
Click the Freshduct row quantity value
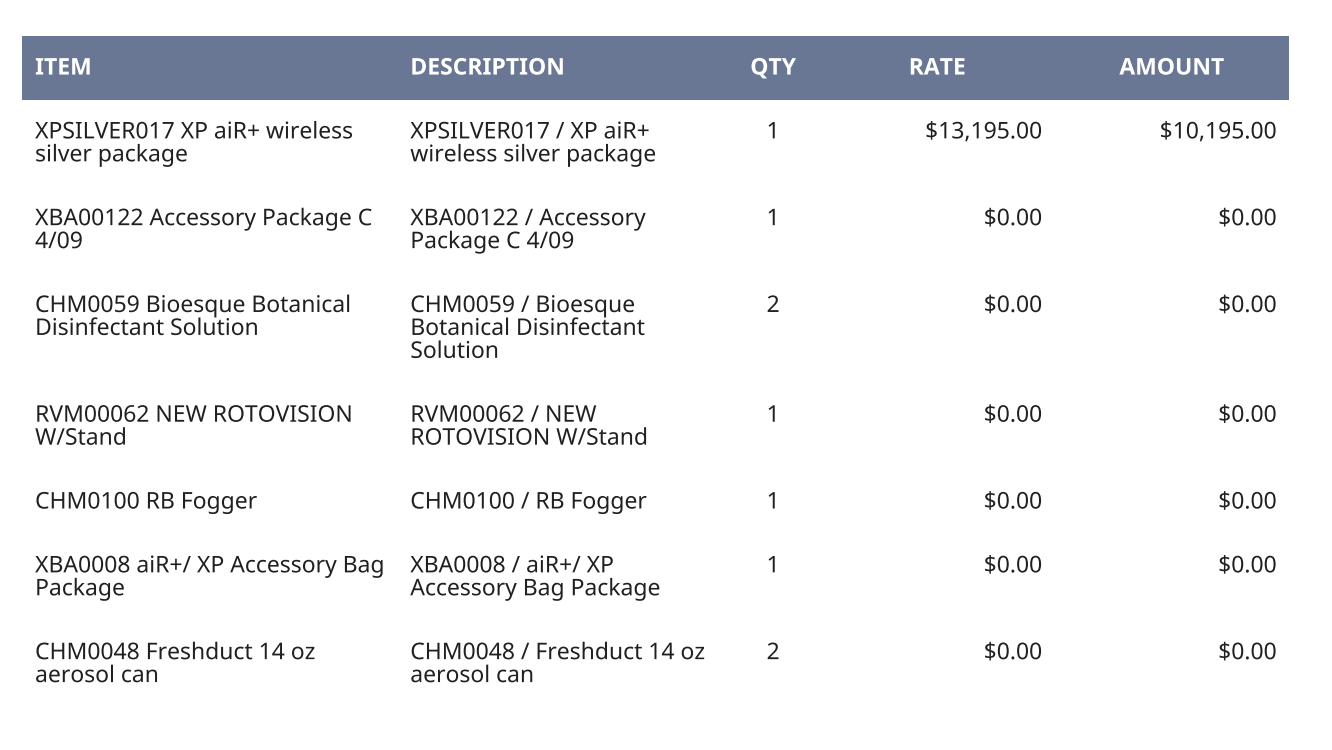(773, 651)
